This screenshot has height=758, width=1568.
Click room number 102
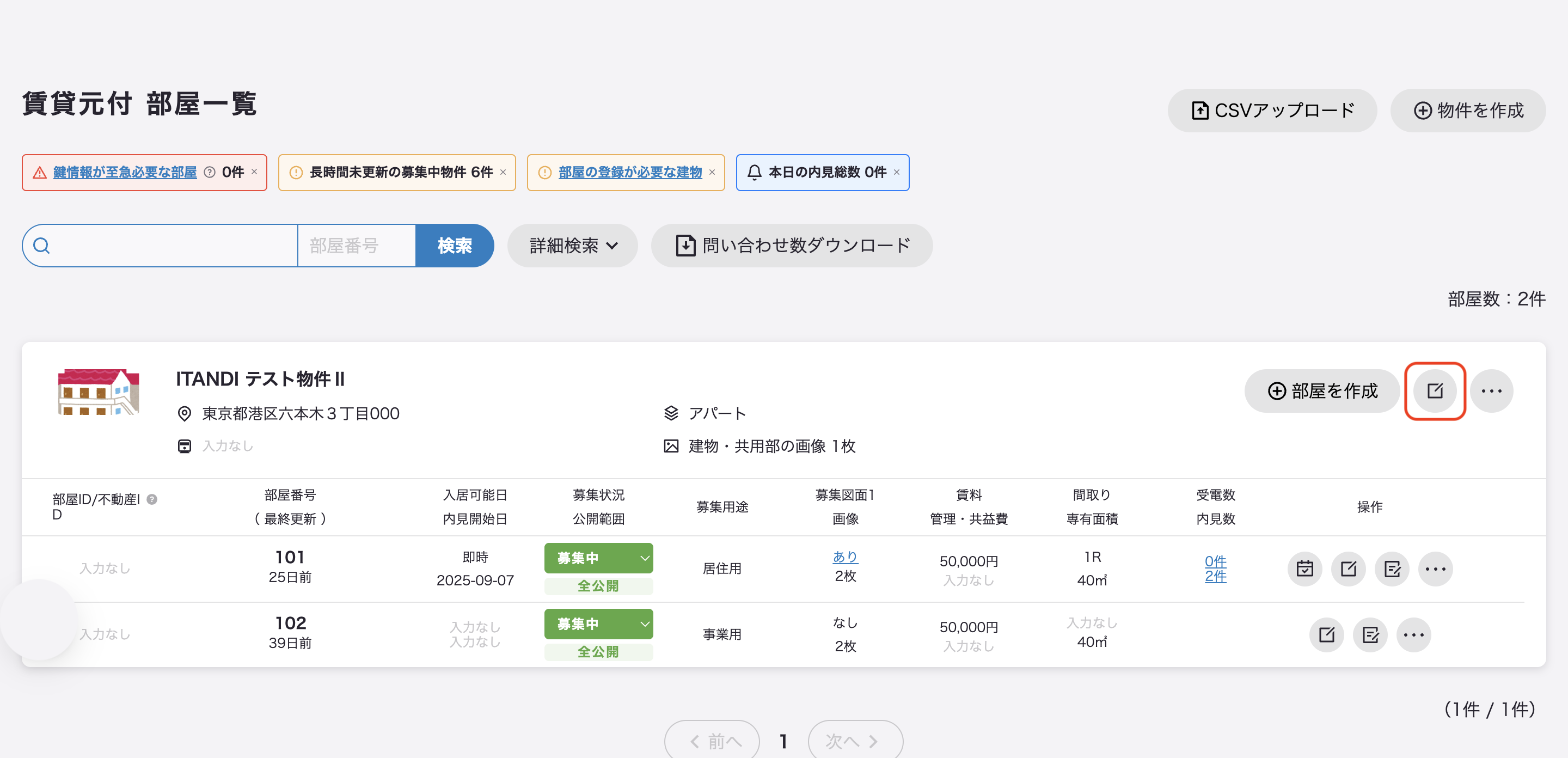290,623
